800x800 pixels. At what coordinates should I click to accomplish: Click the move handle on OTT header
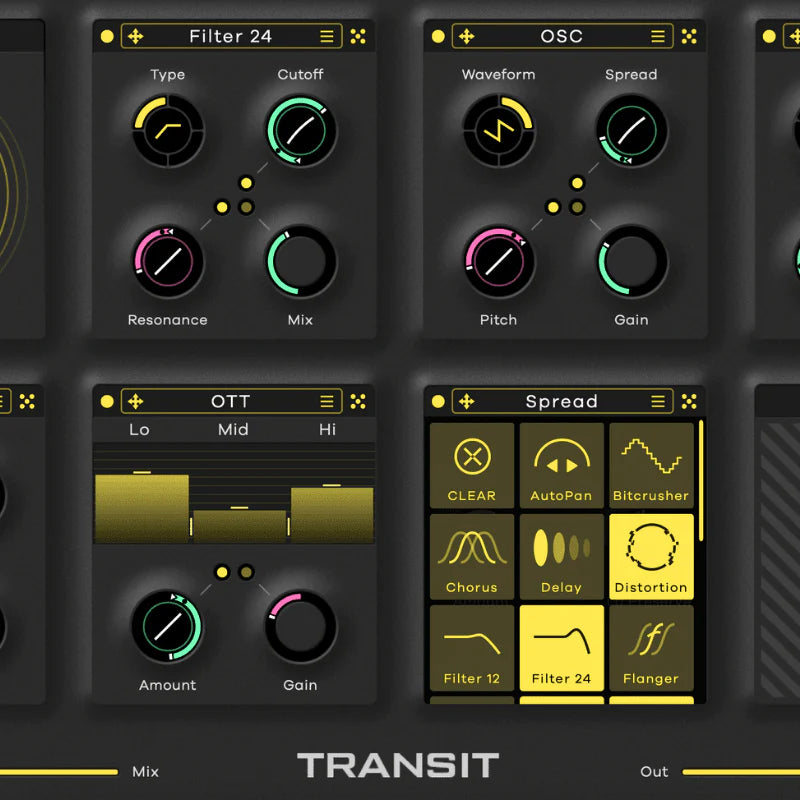pyautogui.click(x=136, y=402)
